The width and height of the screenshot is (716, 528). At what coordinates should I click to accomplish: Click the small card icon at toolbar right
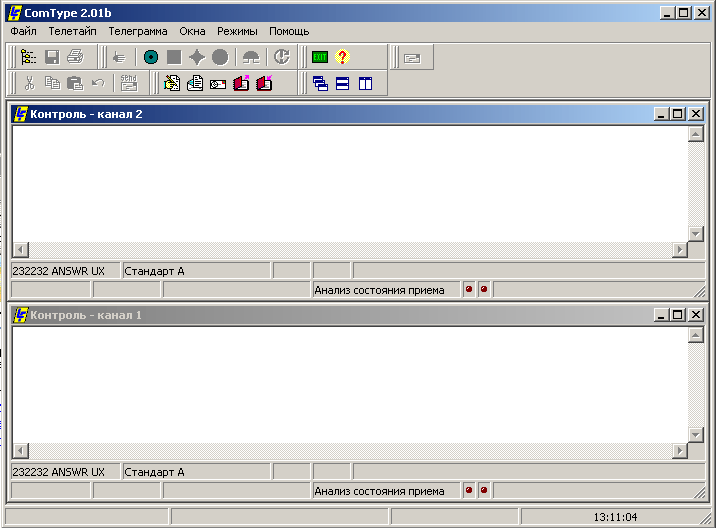coord(412,58)
